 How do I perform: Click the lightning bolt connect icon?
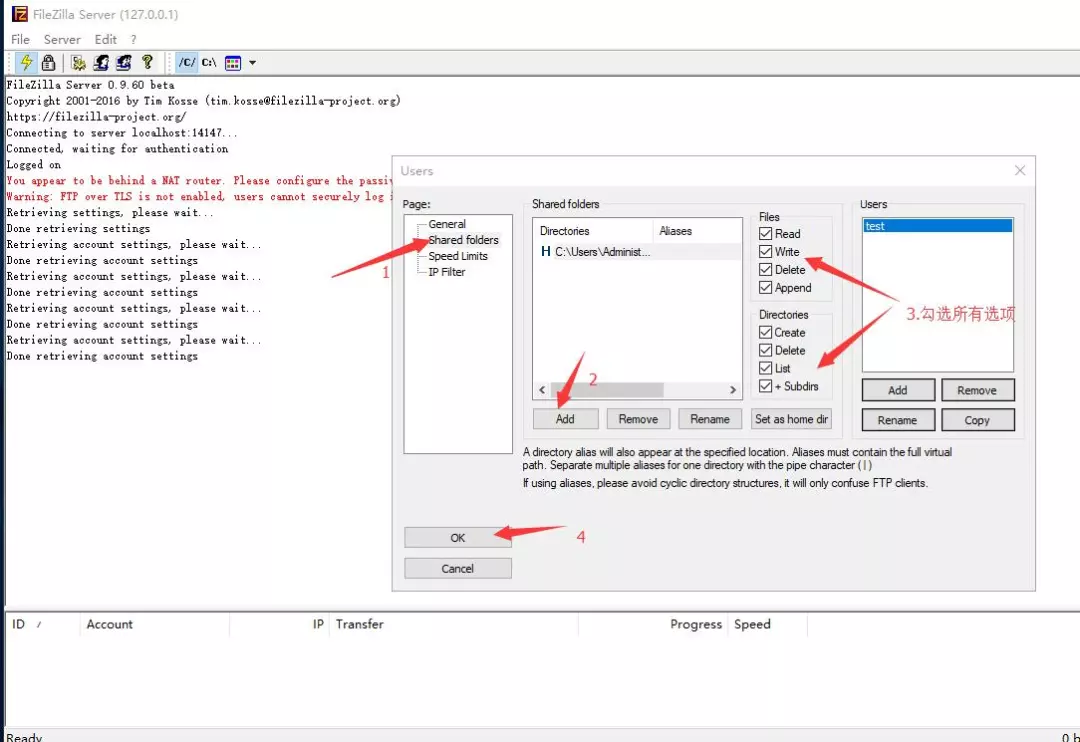(26, 63)
